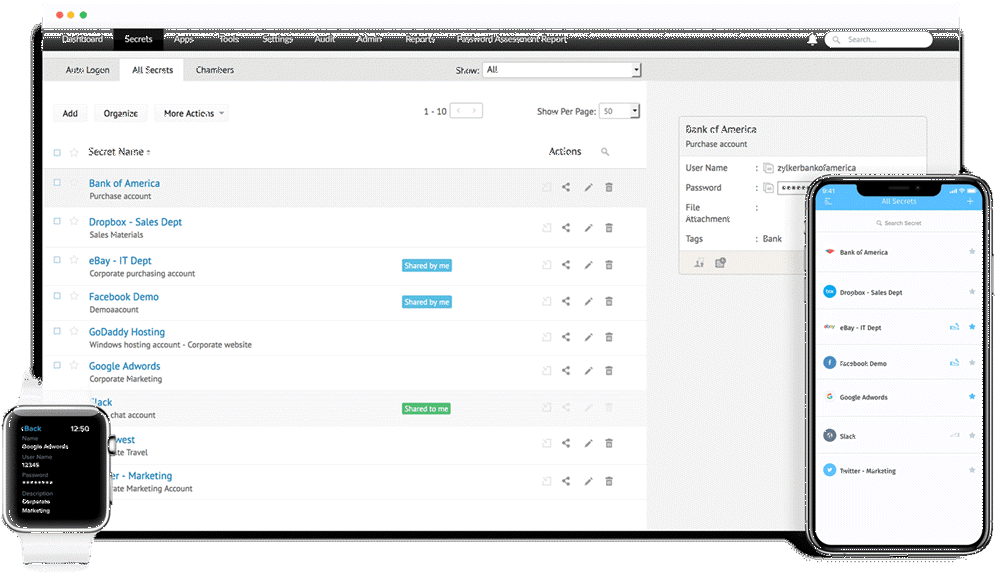Image resolution: width=1000 pixels, height=573 pixels.
Task: Tap Slack entry on phone list
Action: [899, 436]
